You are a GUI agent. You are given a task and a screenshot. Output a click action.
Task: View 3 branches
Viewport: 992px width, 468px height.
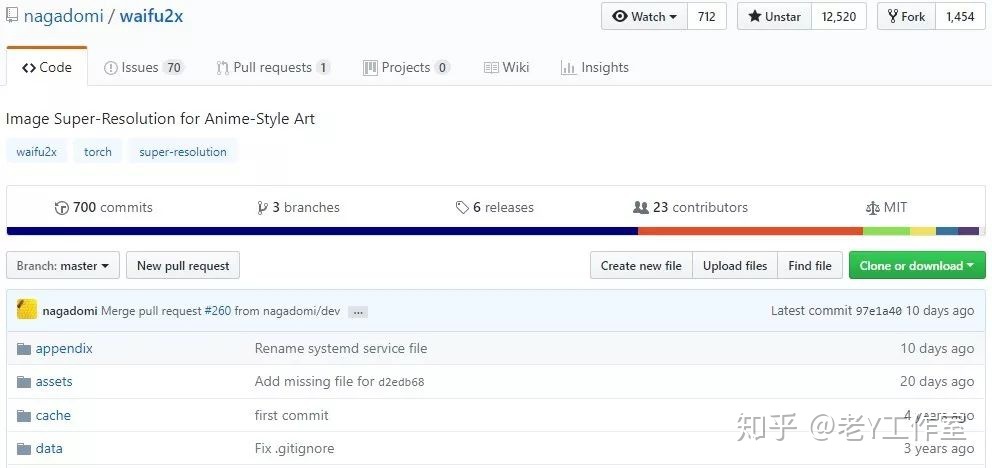coord(298,208)
